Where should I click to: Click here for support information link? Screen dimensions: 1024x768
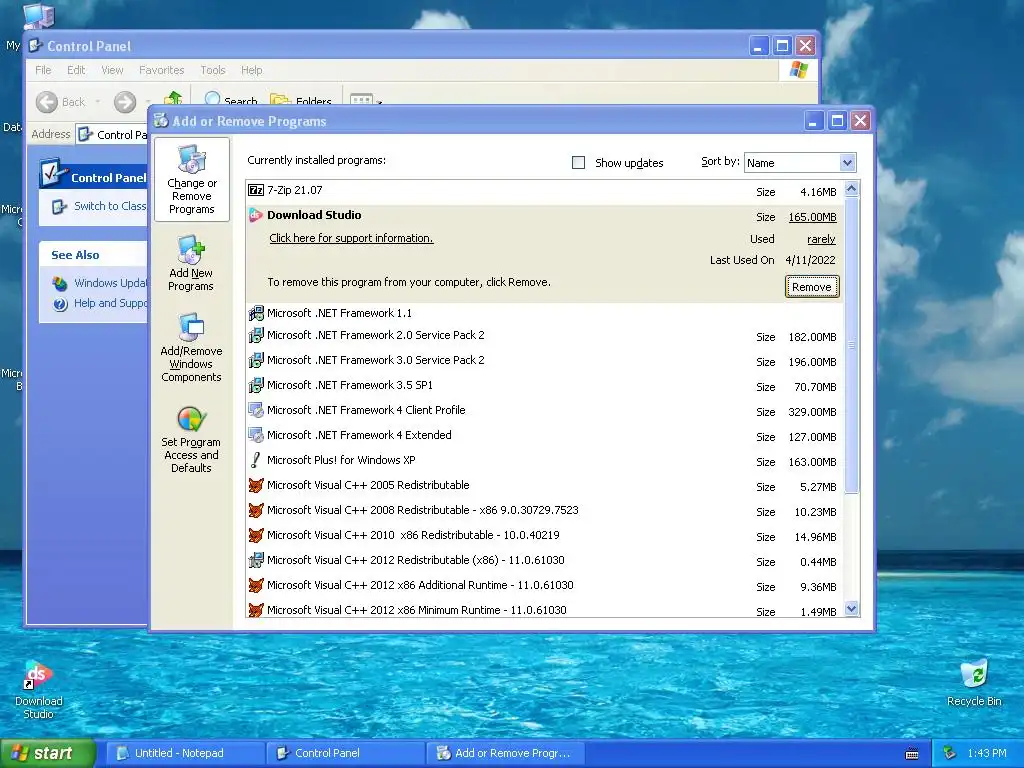[x=351, y=238]
